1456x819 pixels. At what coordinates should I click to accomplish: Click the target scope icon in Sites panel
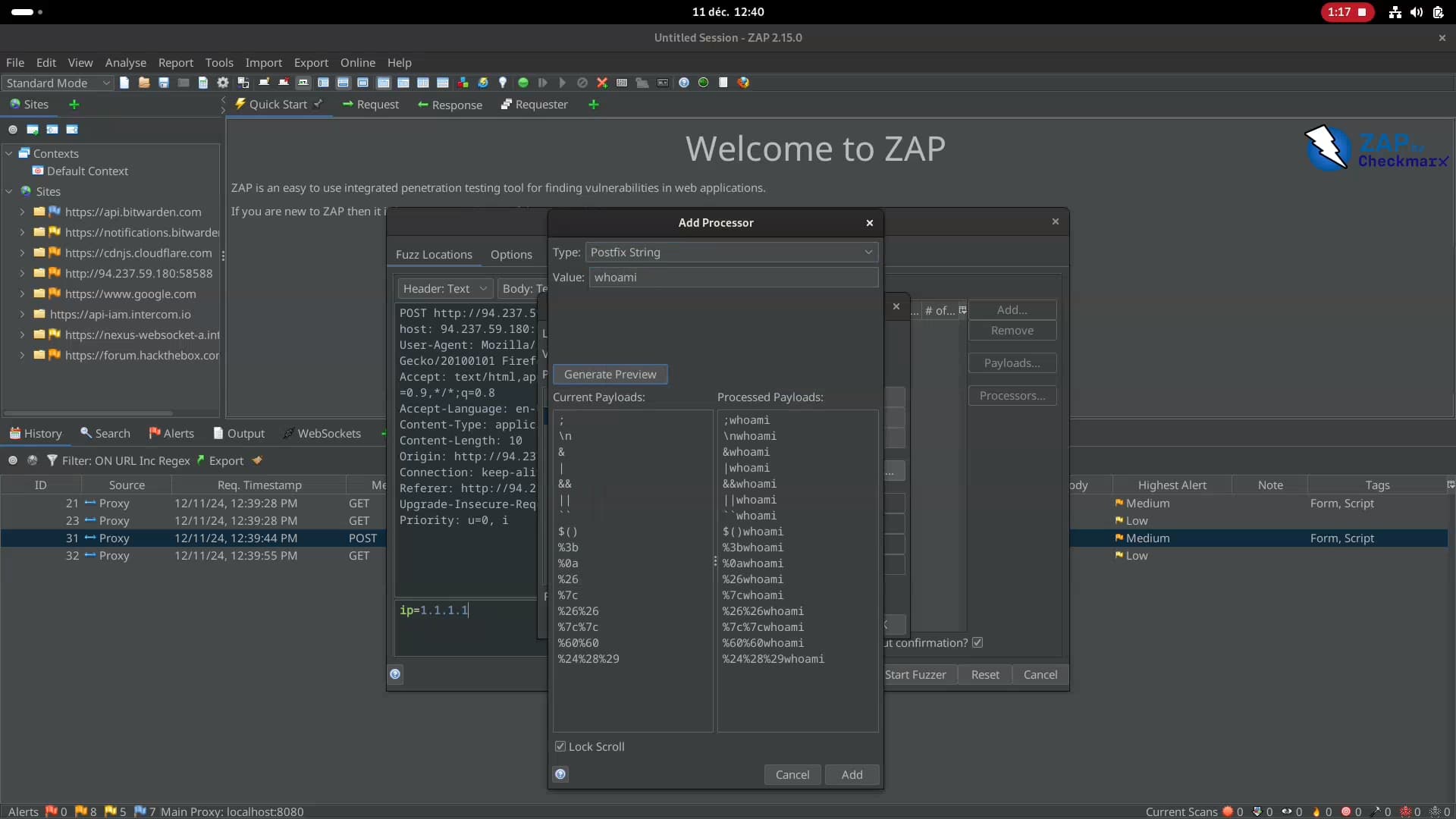(13, 130)
